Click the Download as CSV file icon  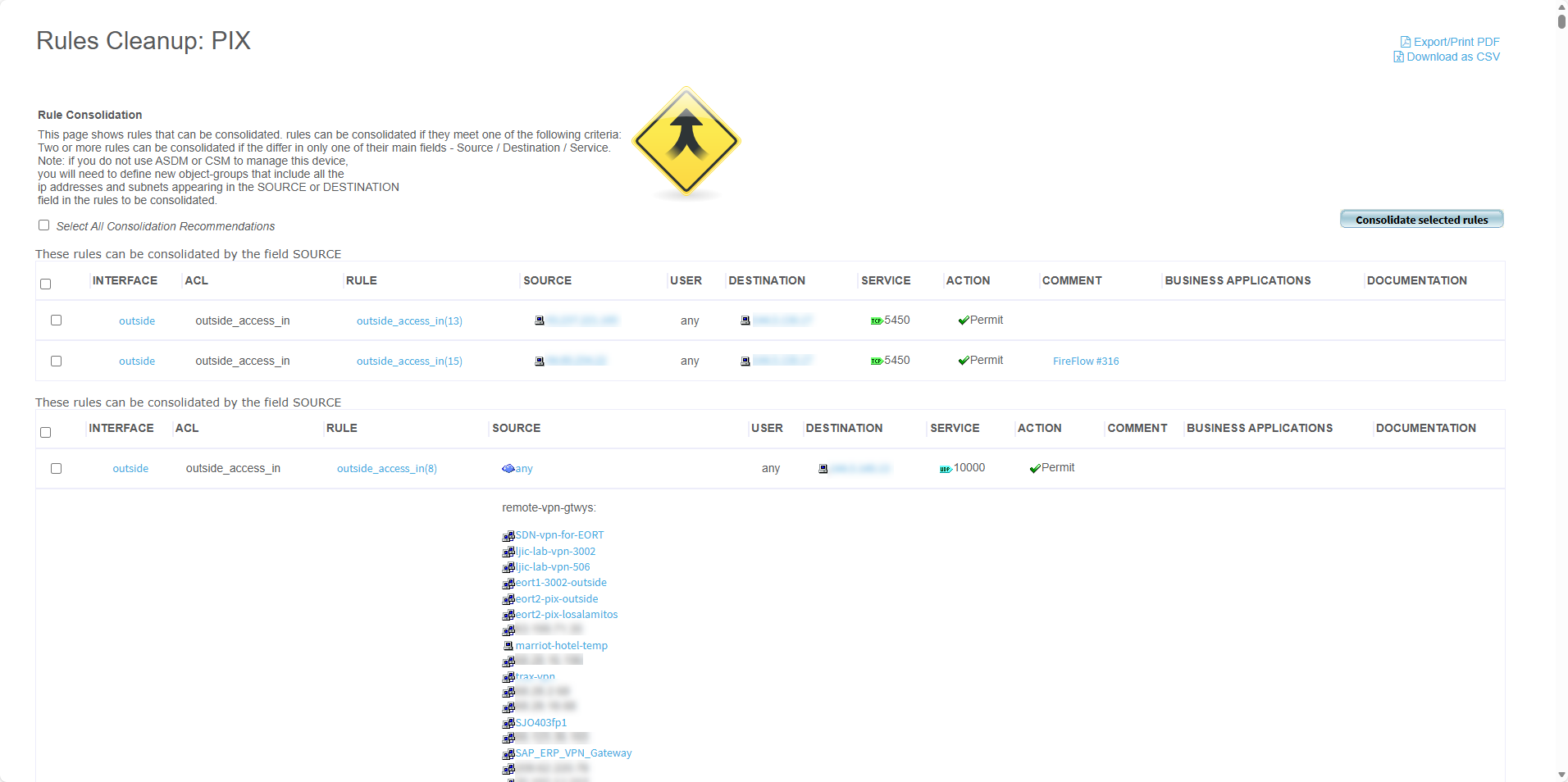click(x=1398, y=57)
